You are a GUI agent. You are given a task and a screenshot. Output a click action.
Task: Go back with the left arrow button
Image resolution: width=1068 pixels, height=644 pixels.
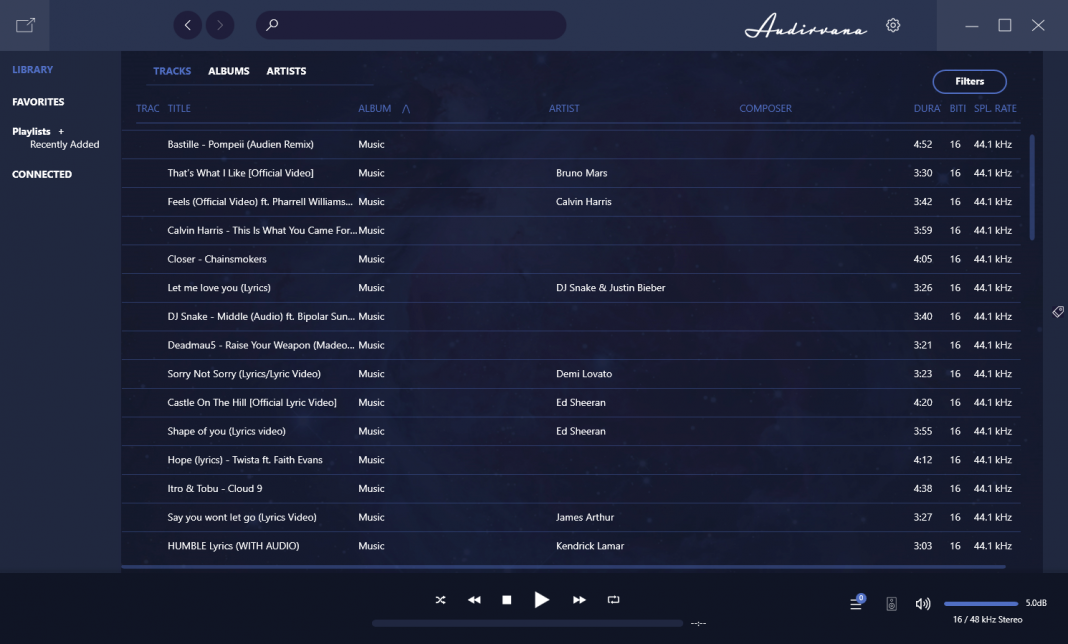pos(187,25)
